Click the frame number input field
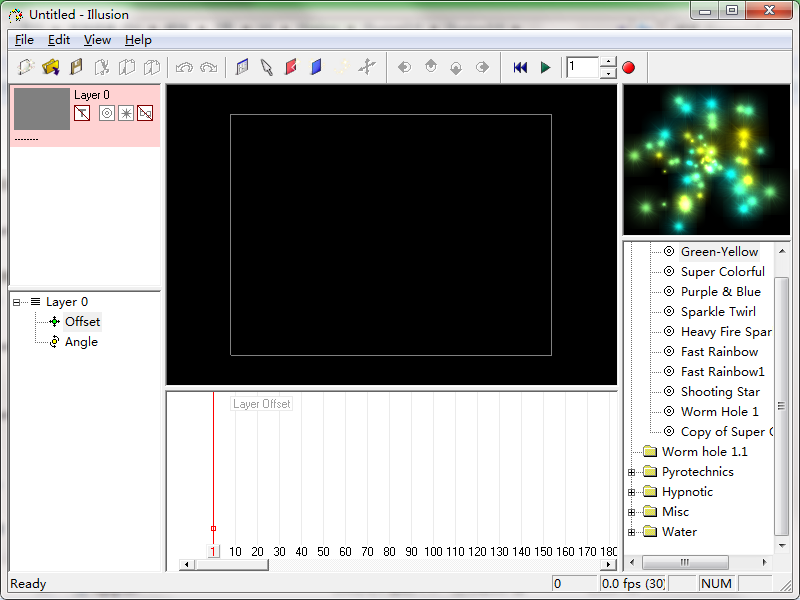The image size is (800, 600). pos(582,67)
